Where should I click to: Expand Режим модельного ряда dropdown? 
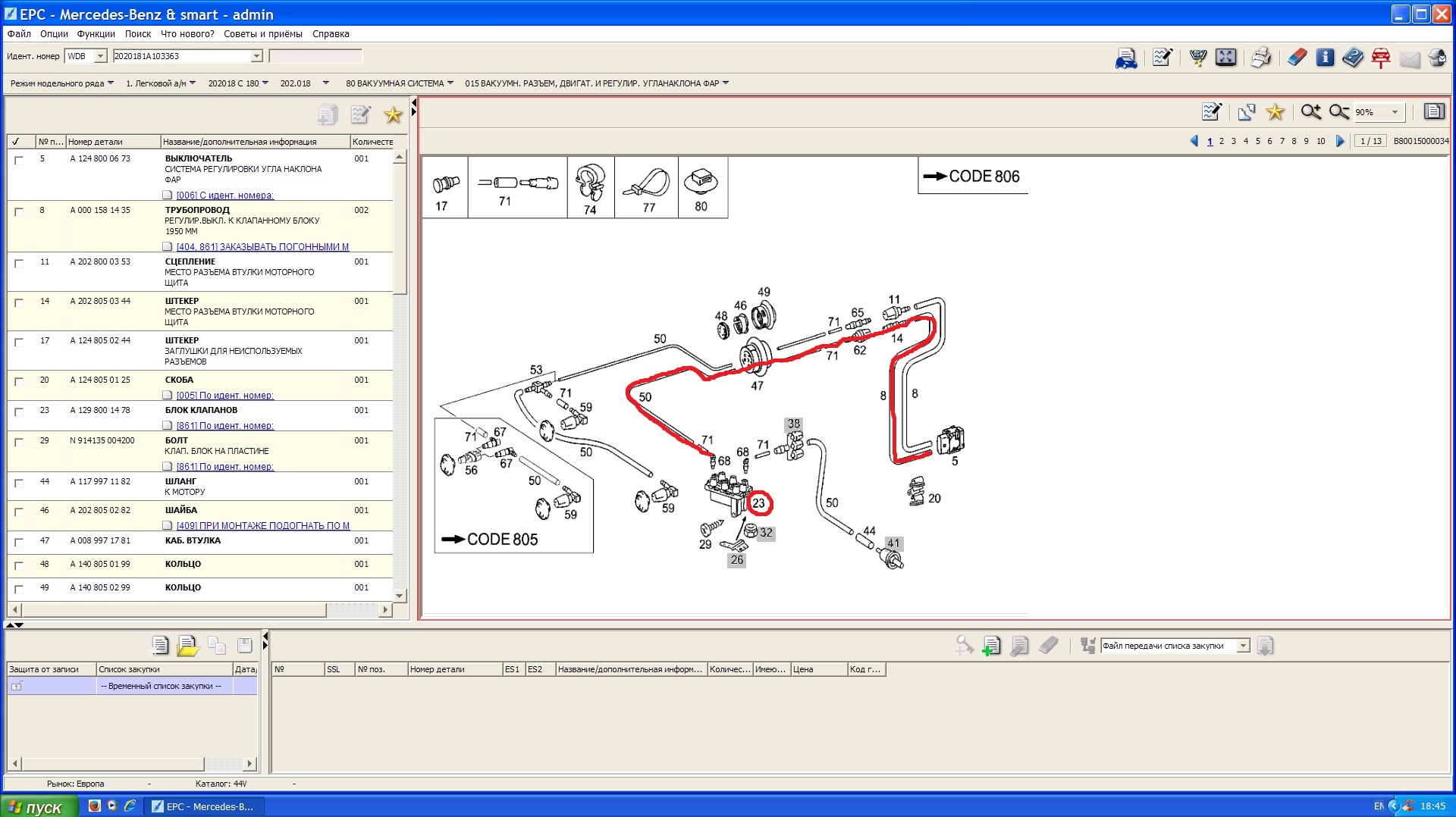(x=111, y=83)
